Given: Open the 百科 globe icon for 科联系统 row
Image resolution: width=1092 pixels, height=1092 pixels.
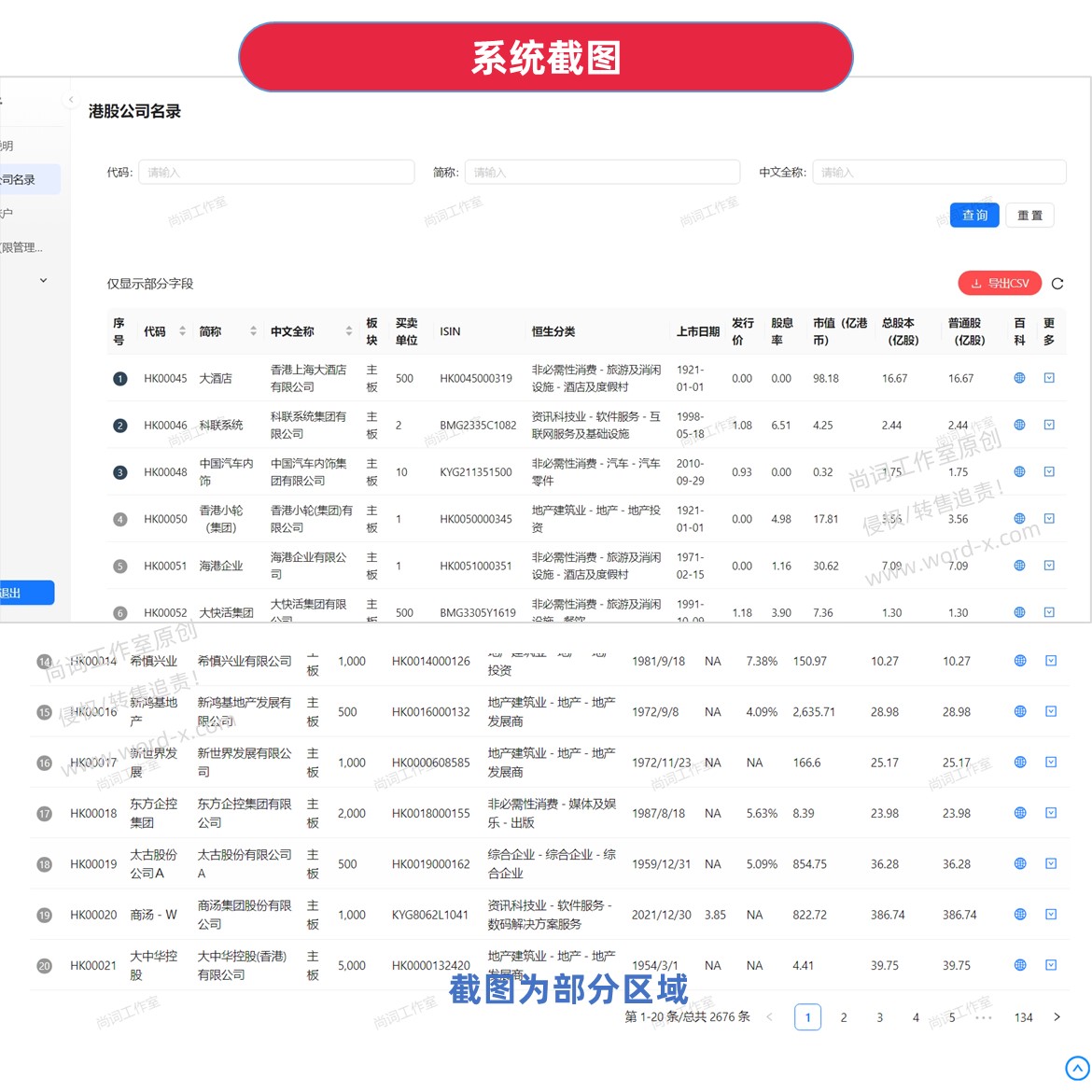Looking at the screenshot, I should pyautogui.click(x=1019, y=425).
